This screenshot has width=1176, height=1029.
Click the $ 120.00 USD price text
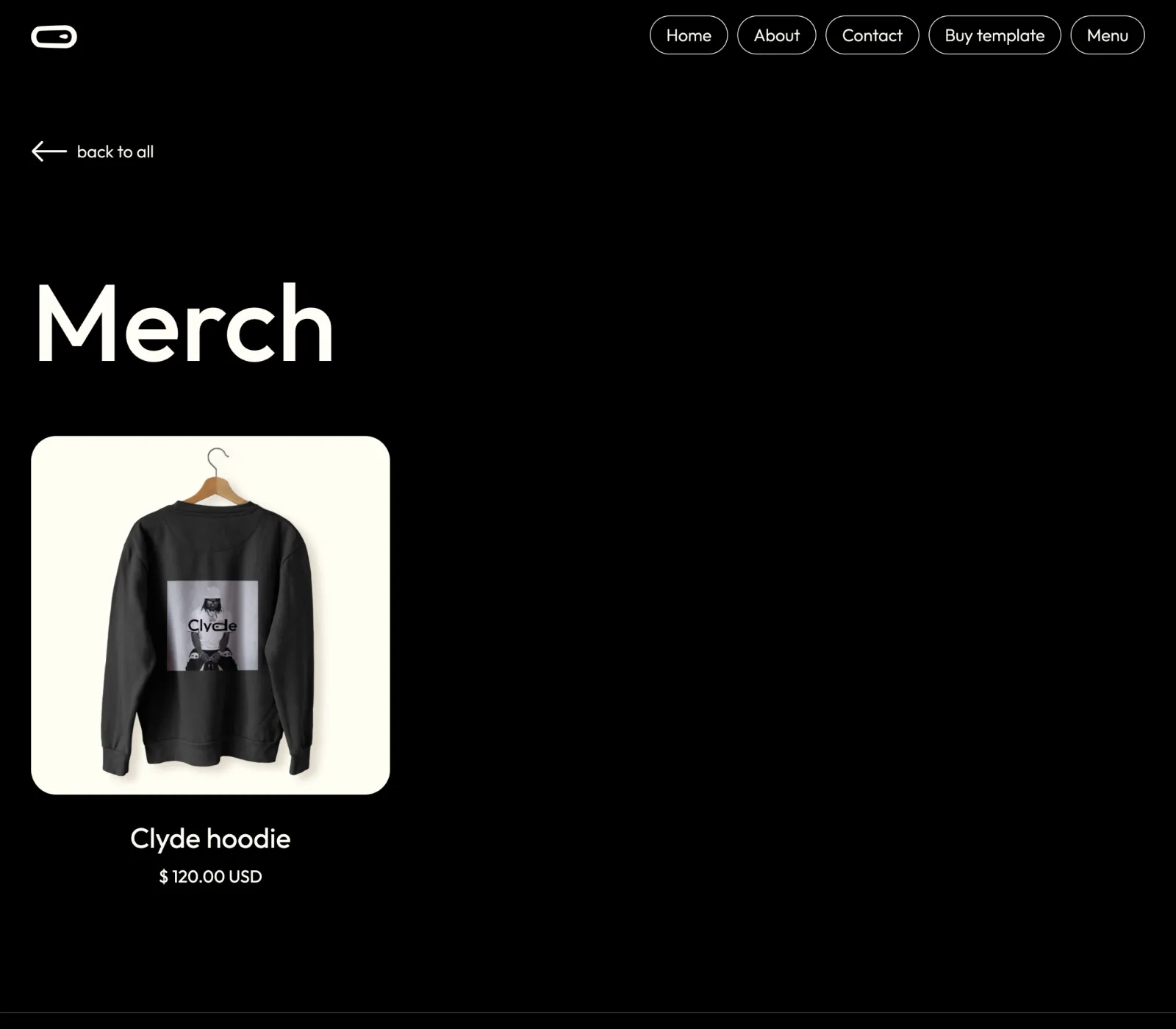tap(210, 876)
